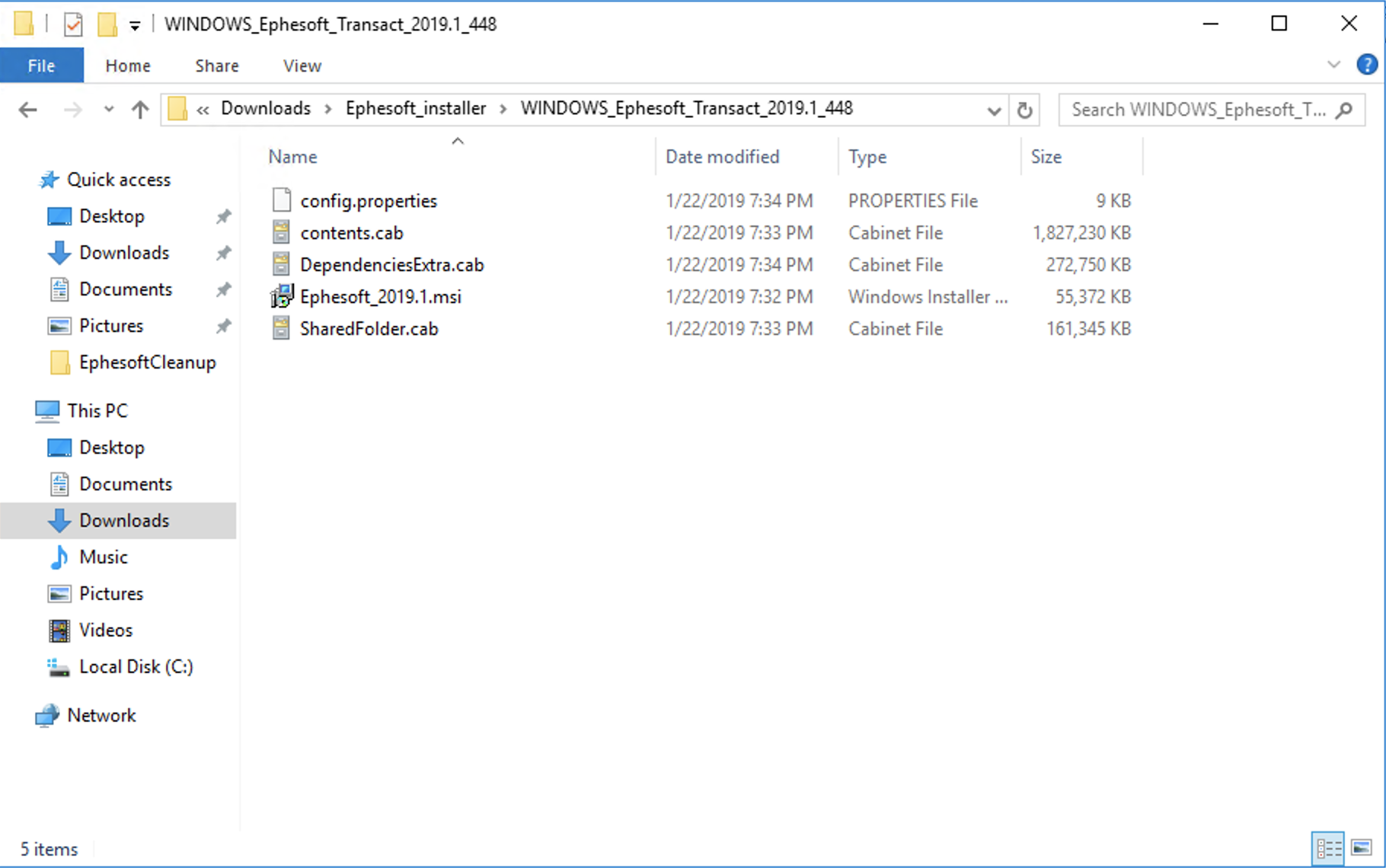1386x868 pixels.
Task: Select the DependenciesExtra.cab file icon
Action: click(x=281, y=264)
